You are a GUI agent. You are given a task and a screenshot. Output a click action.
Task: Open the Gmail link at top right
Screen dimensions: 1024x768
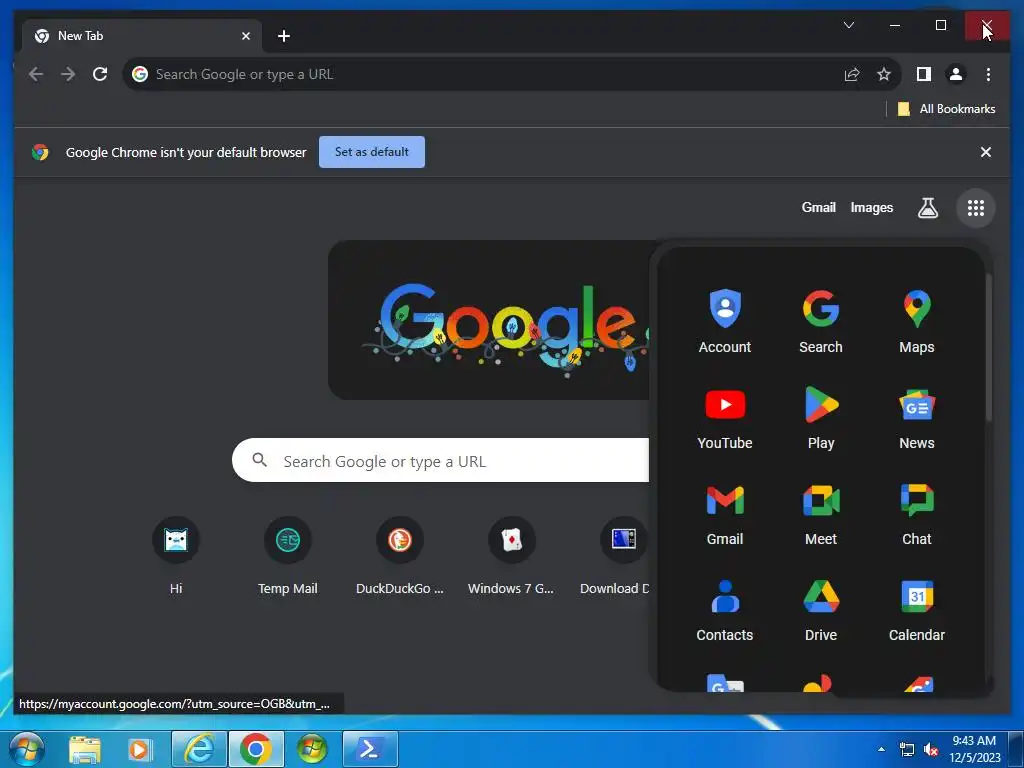click(818, 208)
